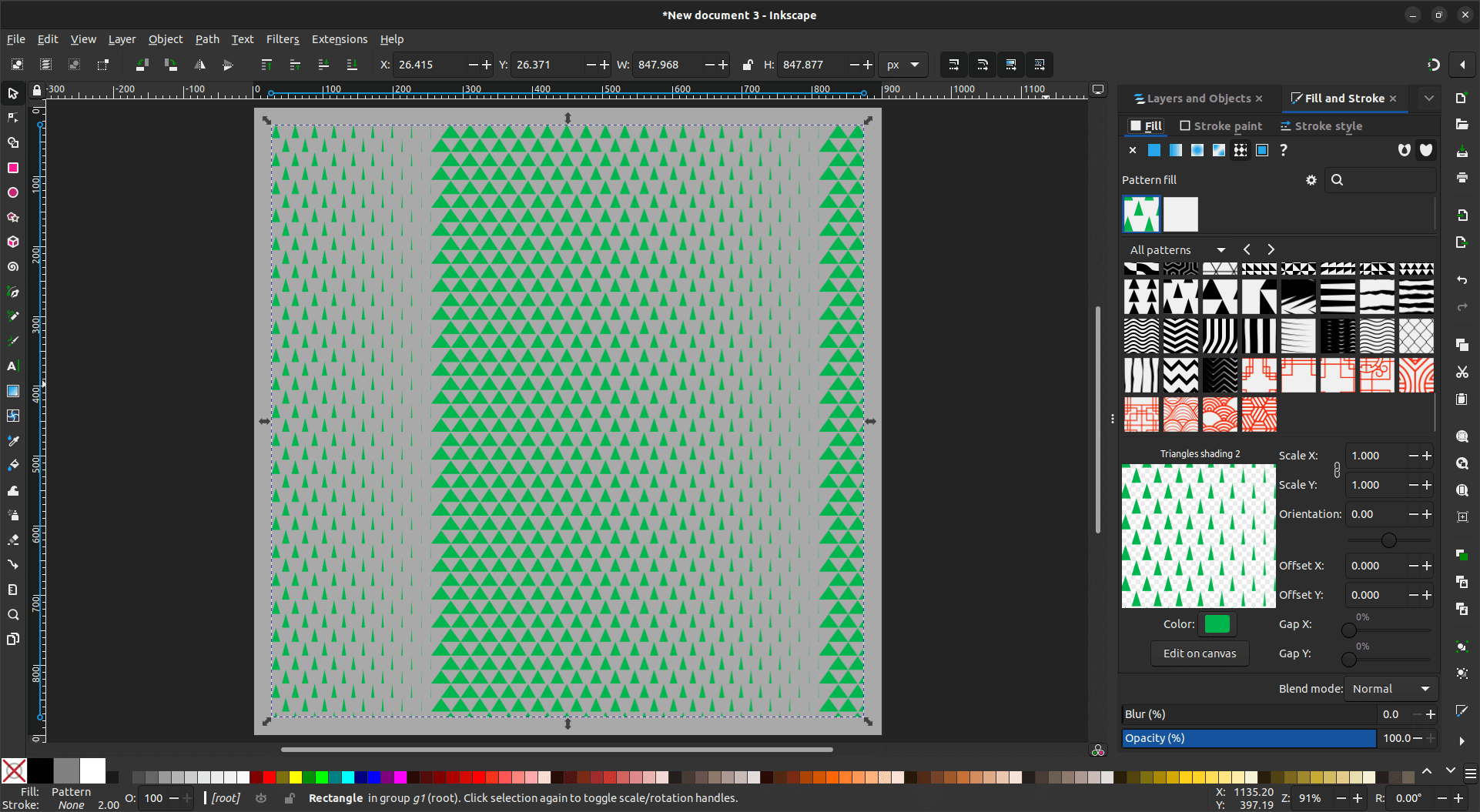Change the pattern color swatch to another green
The width and height of the screenshot is (1480, 812).
pyautogui.click(x=1217, y=624)
